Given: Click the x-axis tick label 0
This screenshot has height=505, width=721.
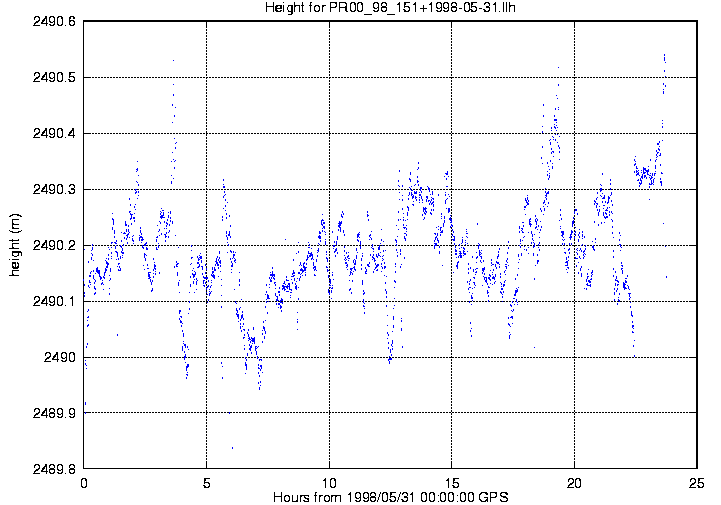Looking at the screenshot, I should click(x=84, y=482).
